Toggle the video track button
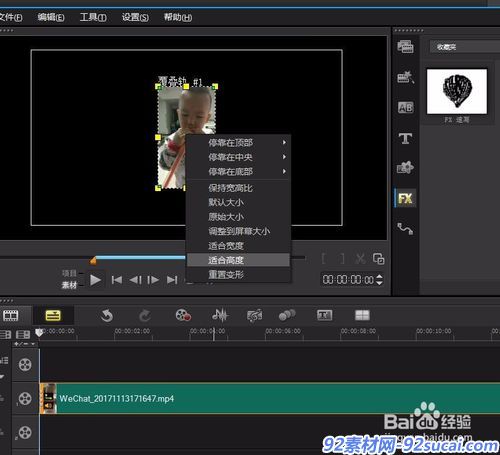500x455 pixels. pos(25,365)
